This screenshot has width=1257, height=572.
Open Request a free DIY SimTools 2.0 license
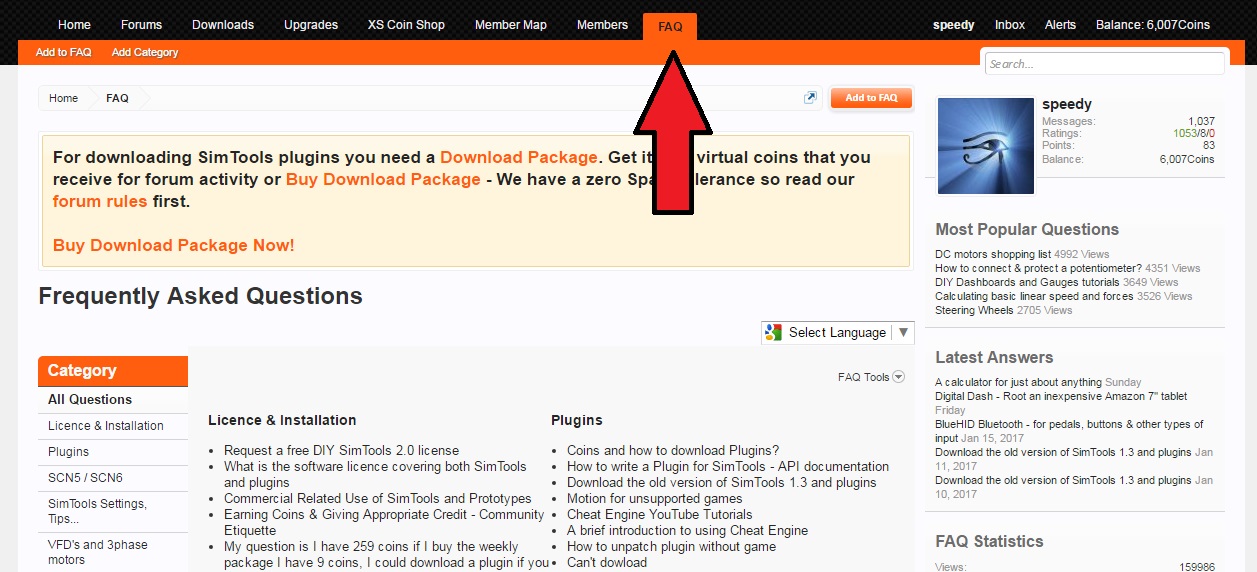[x=342, y=450]
